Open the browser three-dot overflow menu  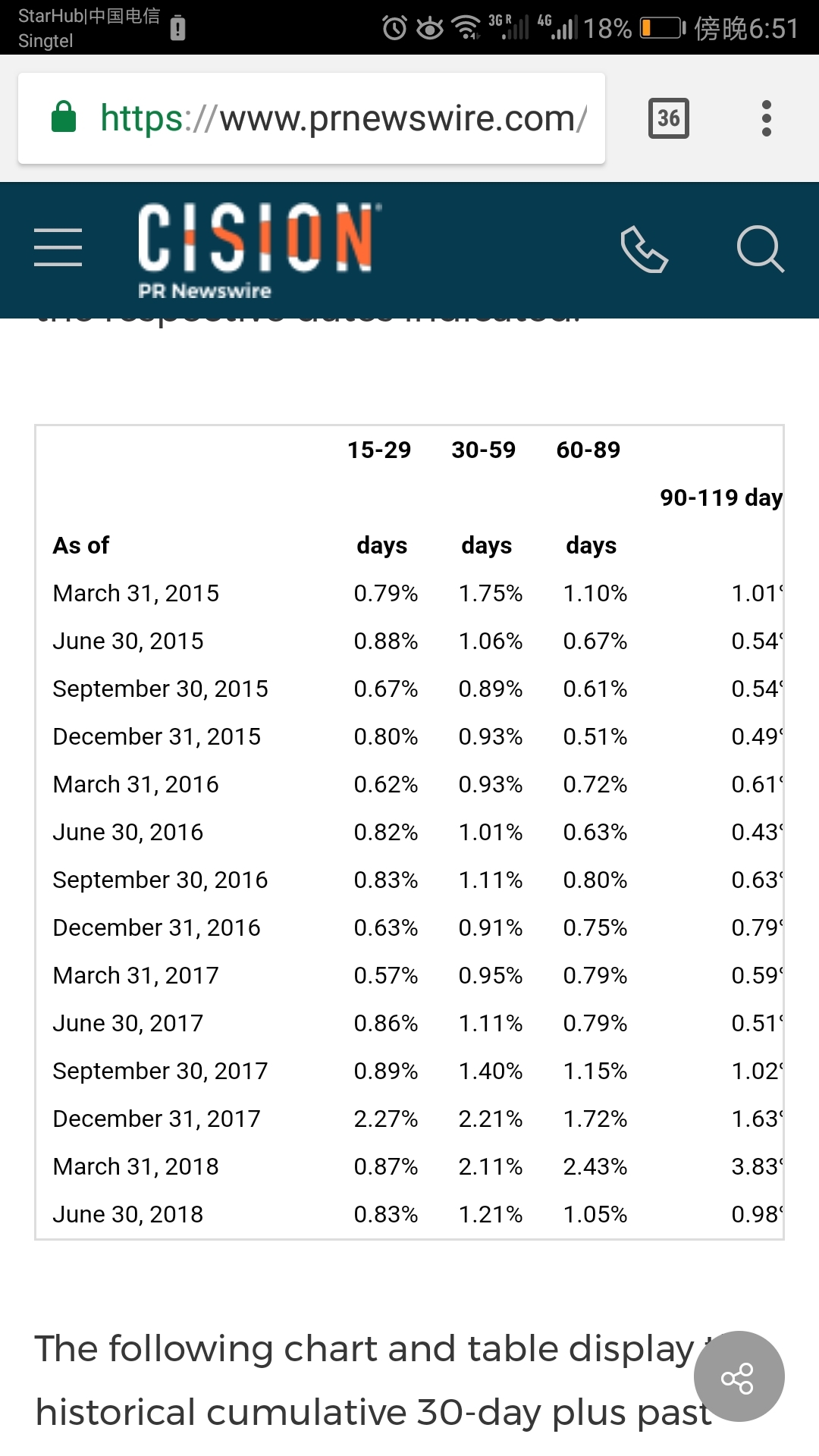click(767, 118)
